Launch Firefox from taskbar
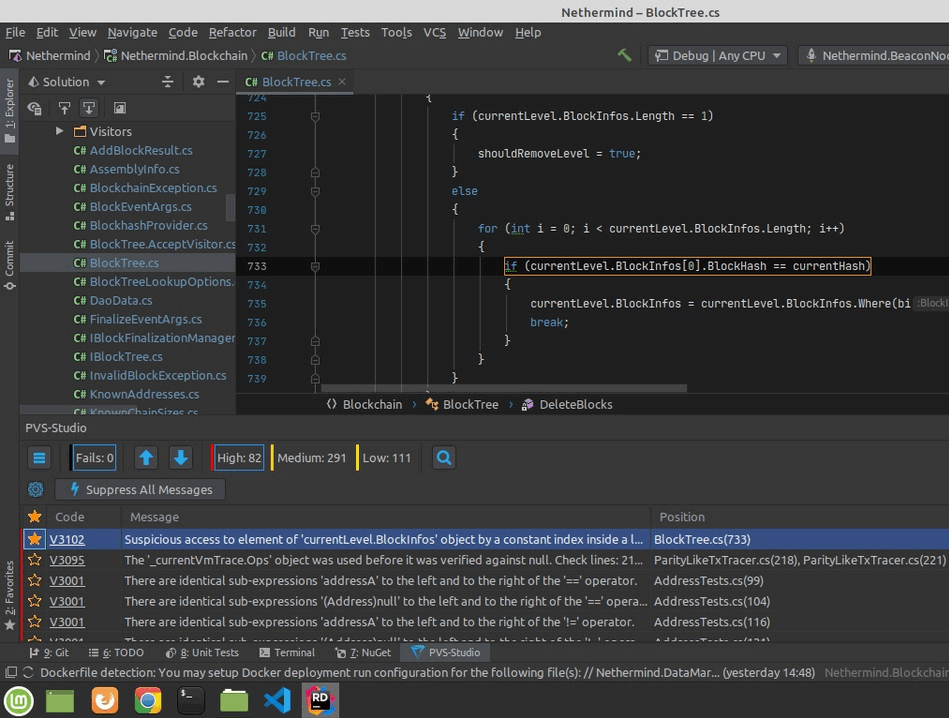This screenshot has width=949, height=718. [105, 701]
